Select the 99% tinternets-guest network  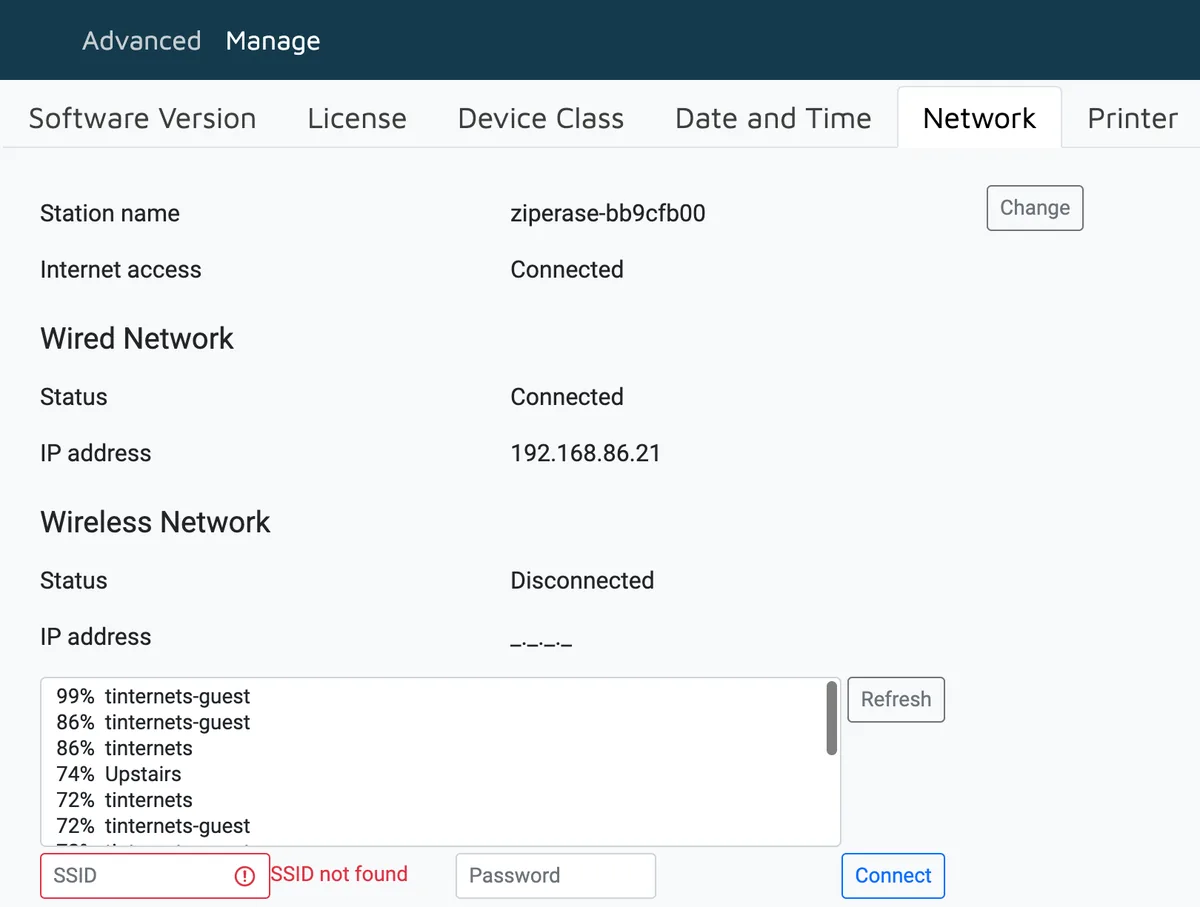(433, 696)
